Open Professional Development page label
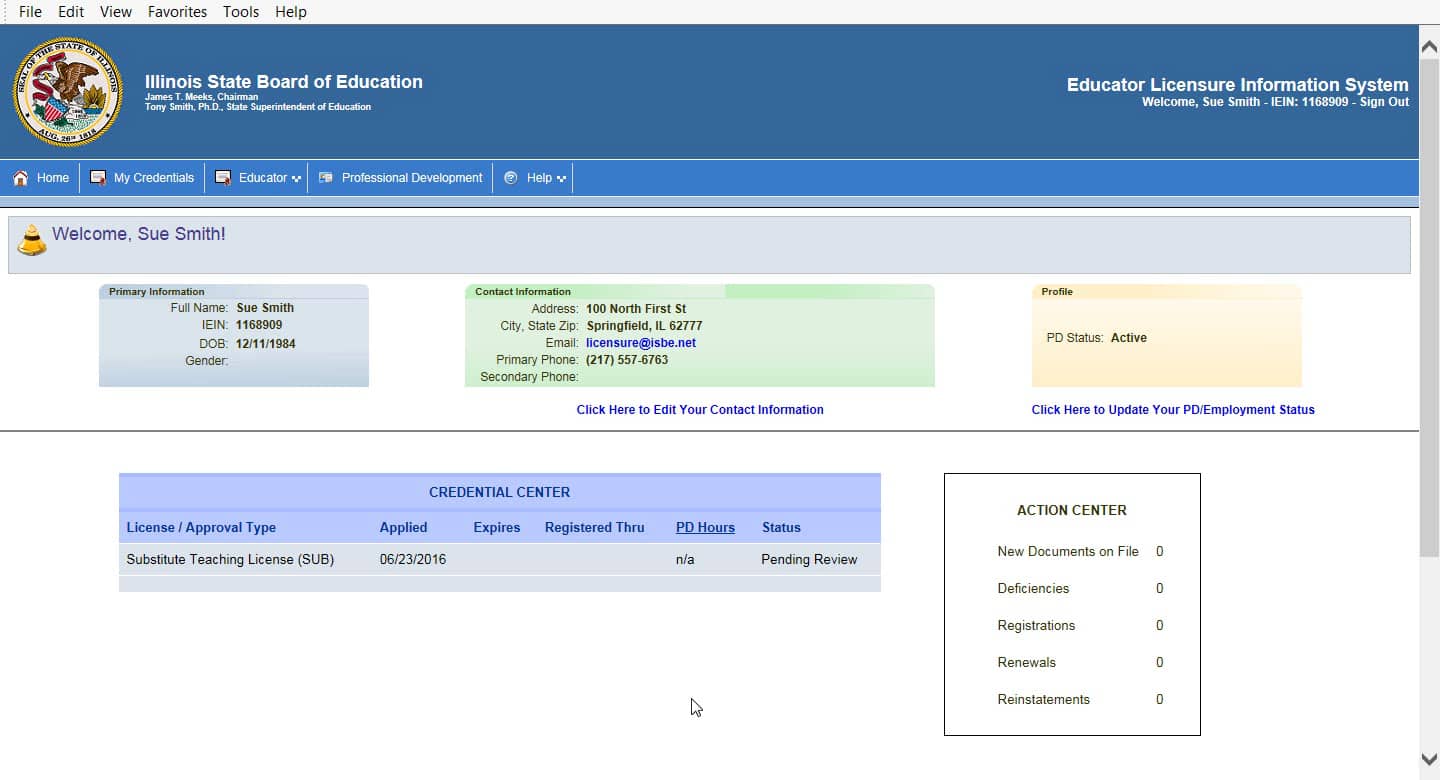Viewport: 1440px width, 780px height. coord(412,178)
